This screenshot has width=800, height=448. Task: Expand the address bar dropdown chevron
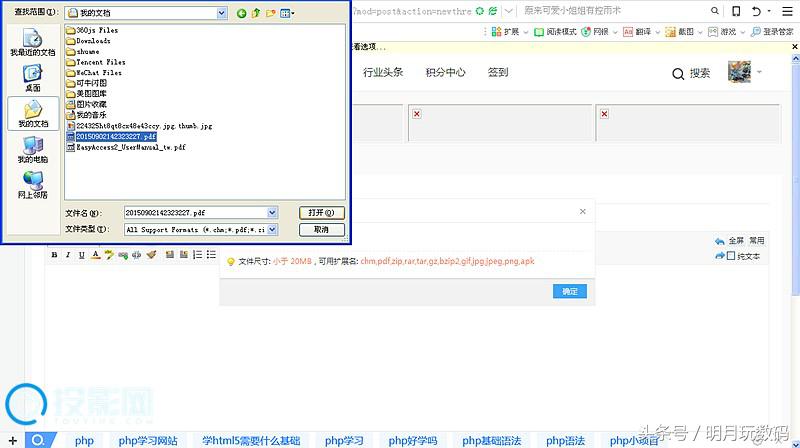(509, 11)
